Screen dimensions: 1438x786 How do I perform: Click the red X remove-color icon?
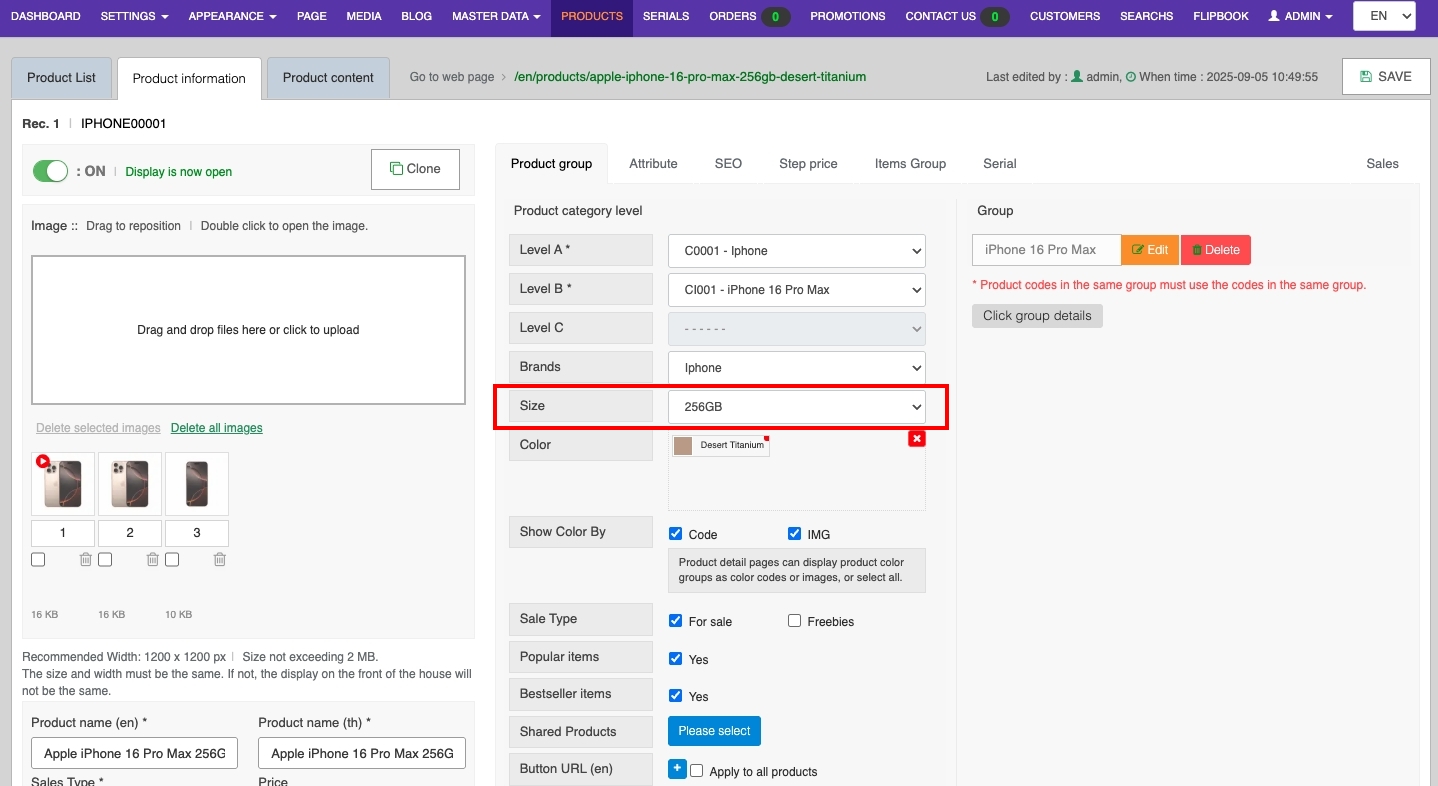[x=916, y=439]
